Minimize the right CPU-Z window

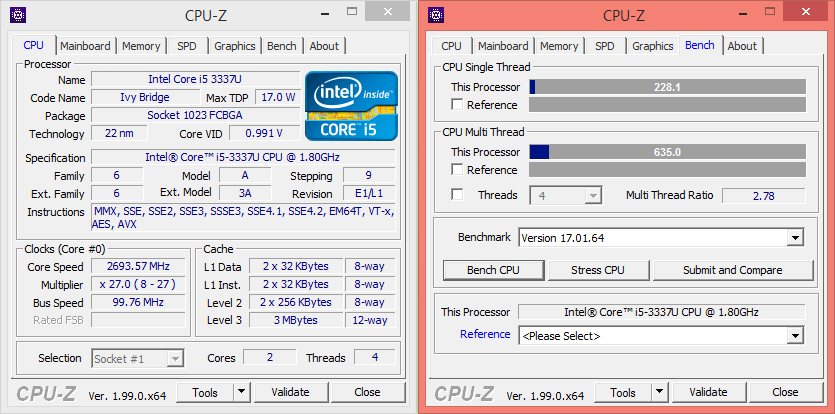pos(741,12)
